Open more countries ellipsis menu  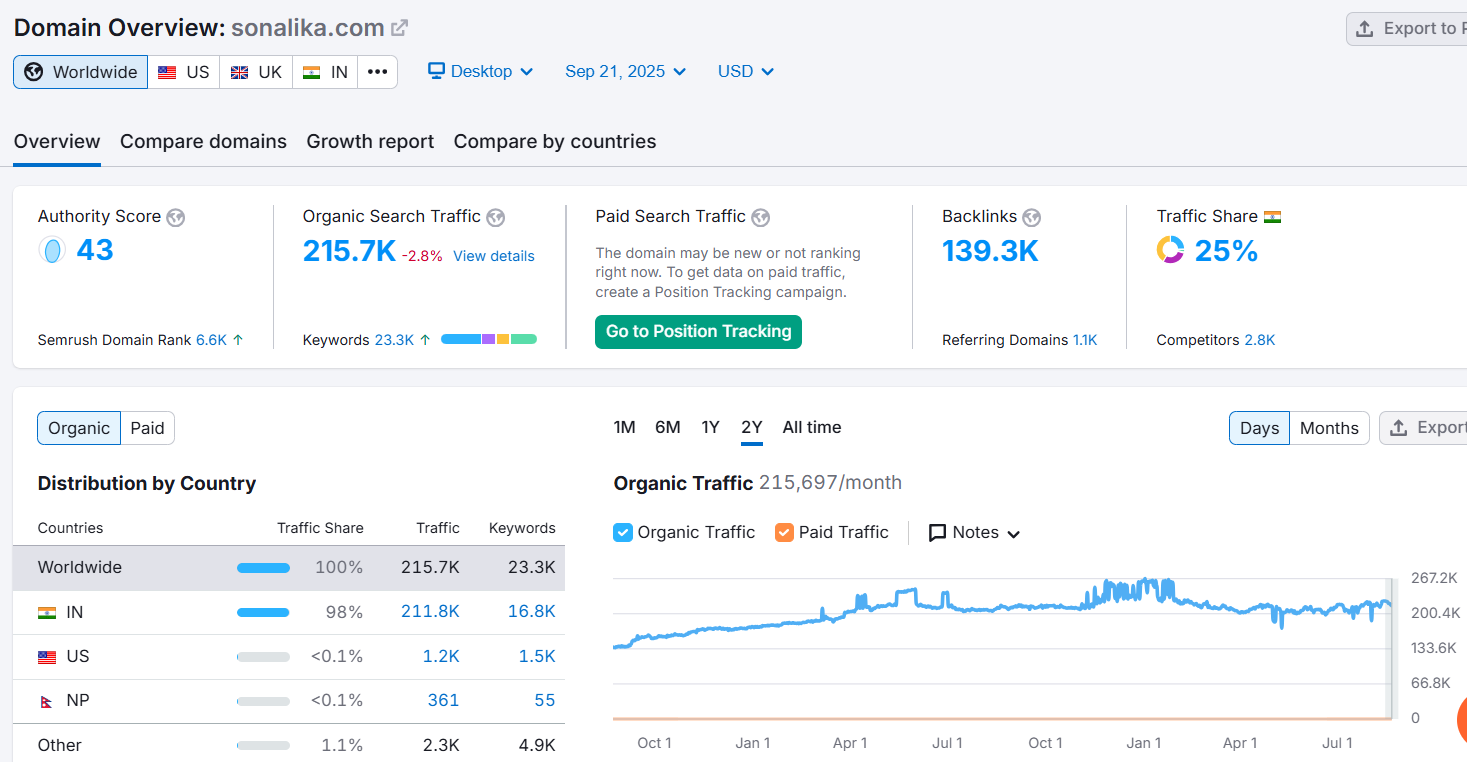(377, 72)
